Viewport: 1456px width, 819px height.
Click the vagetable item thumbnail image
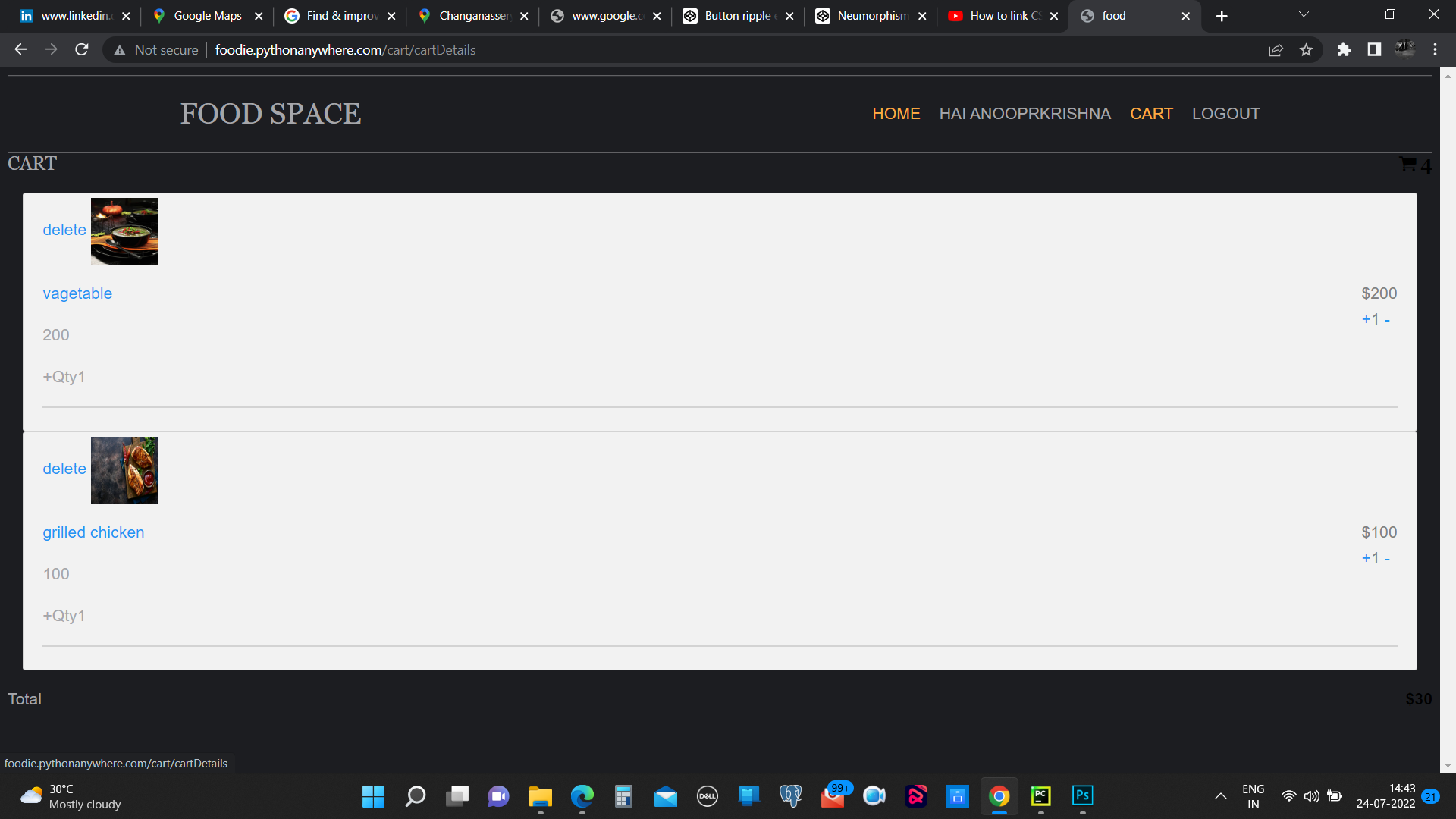point(124,231)
